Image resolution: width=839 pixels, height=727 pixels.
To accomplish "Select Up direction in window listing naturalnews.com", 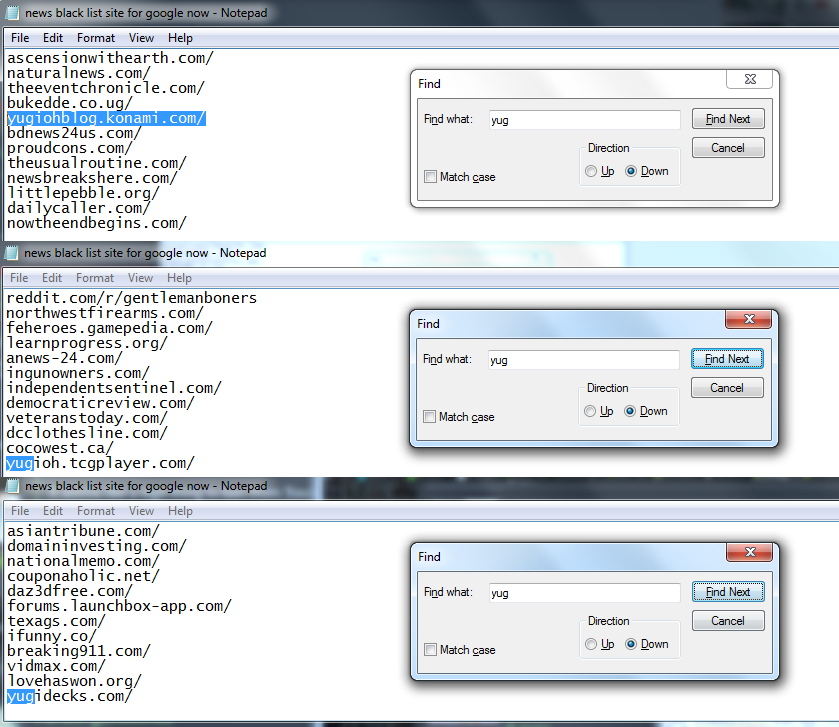I will 591,171.
